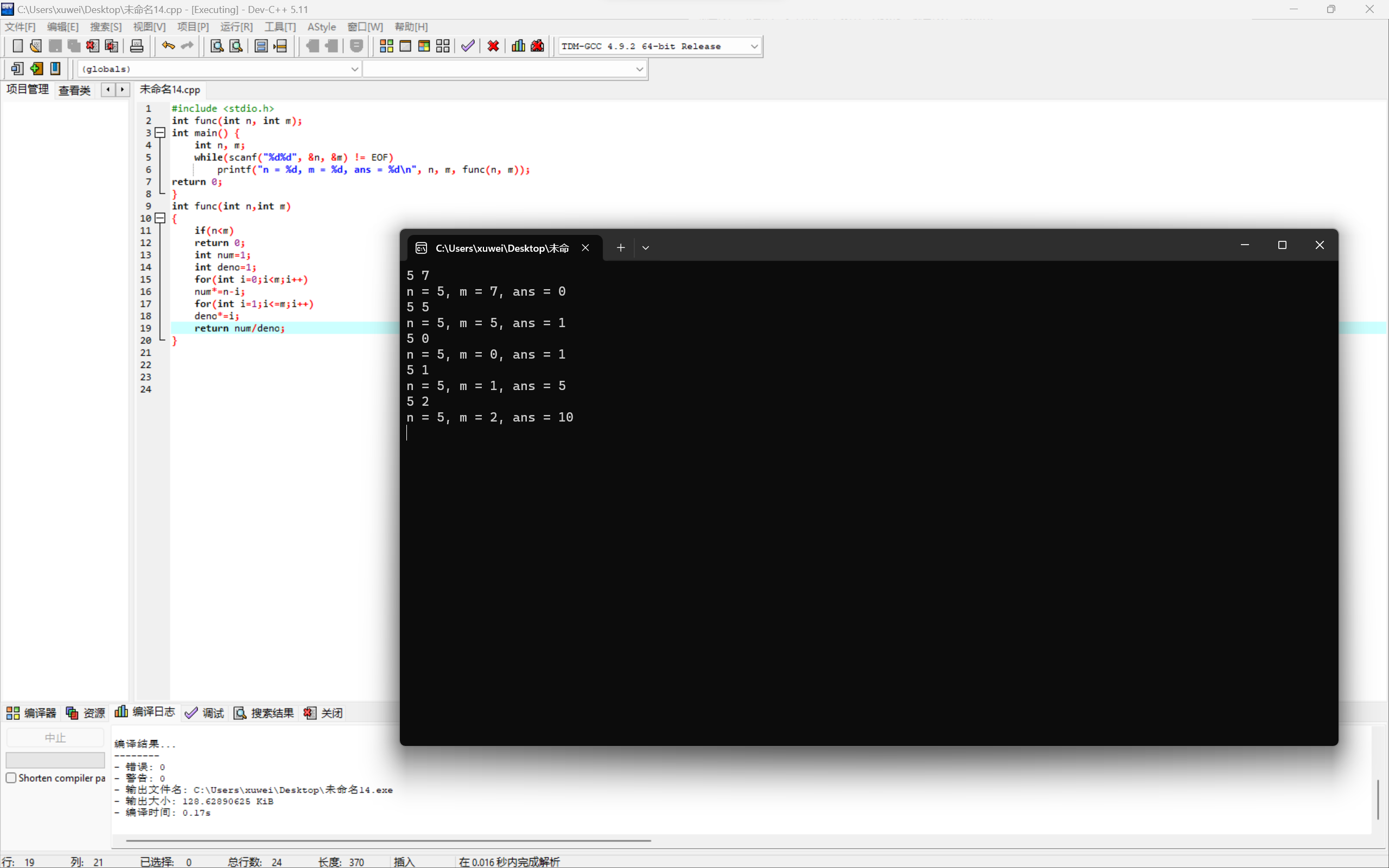Click the 中止 abort button
The image size is (1389, 868).
tap(55, 738)
